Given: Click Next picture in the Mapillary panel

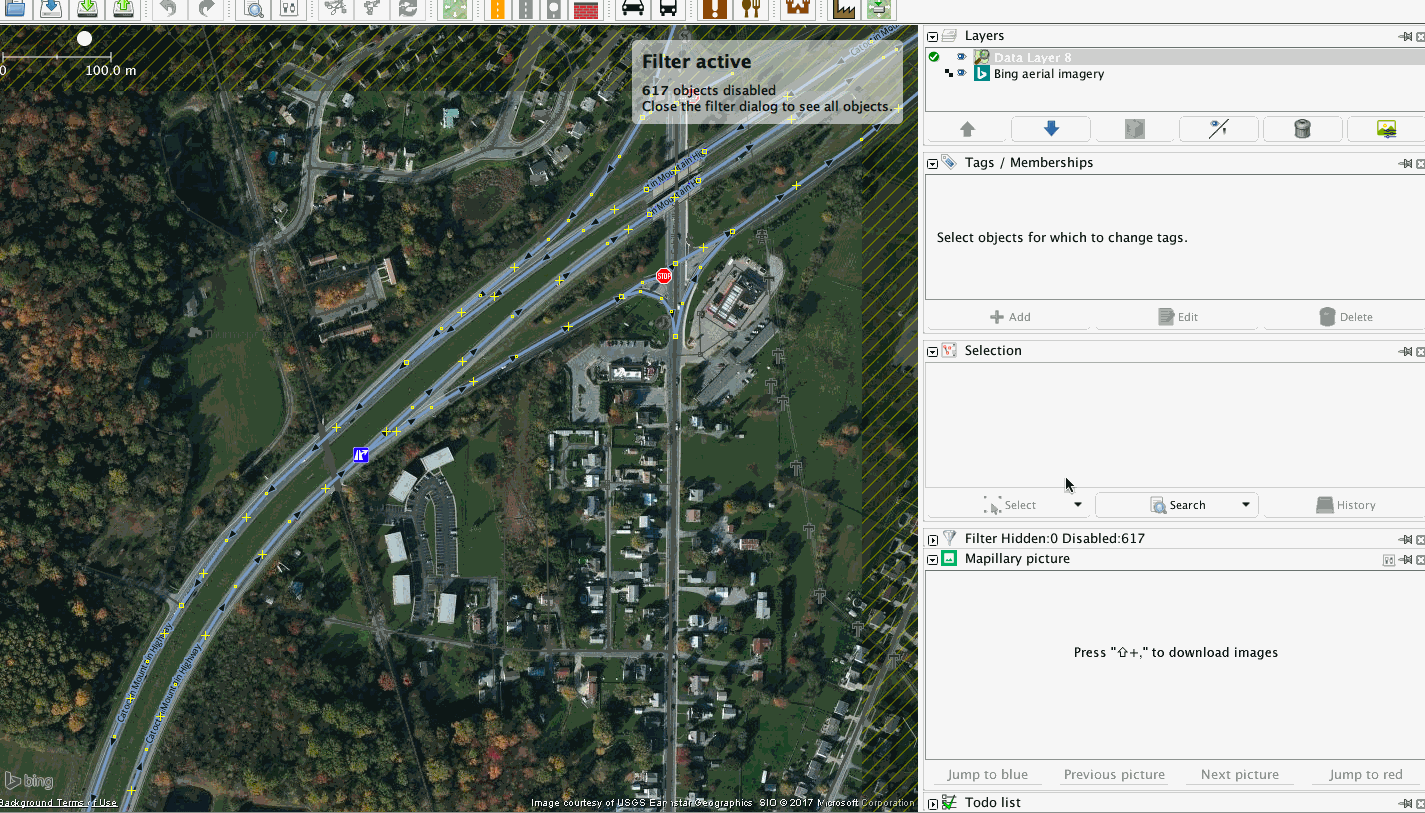Looking at the screenshot, I should pyautogui.click(x=1239, y=774).
